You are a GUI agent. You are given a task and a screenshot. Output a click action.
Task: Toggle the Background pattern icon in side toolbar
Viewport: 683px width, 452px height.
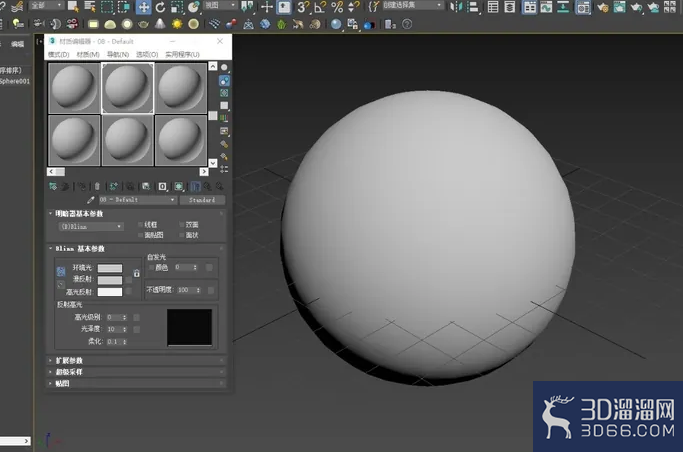(x=224, y=93)
